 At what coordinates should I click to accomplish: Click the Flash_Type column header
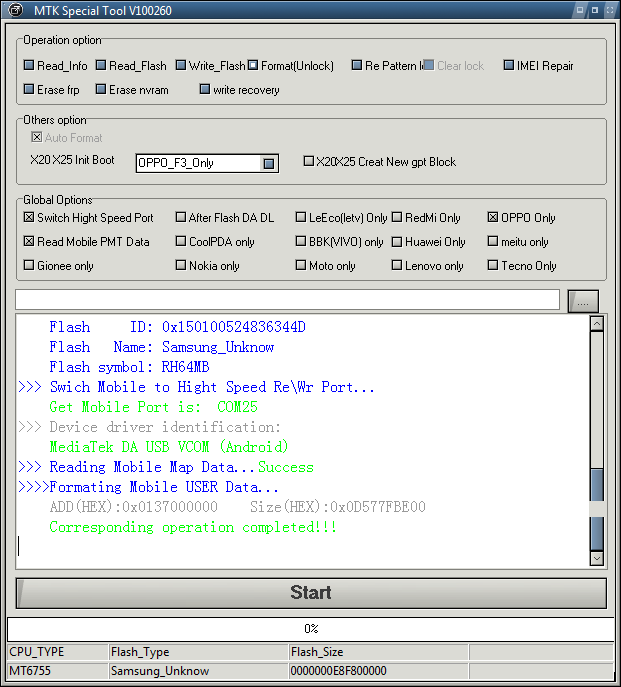pyautogui.click(x=198, y=652)
